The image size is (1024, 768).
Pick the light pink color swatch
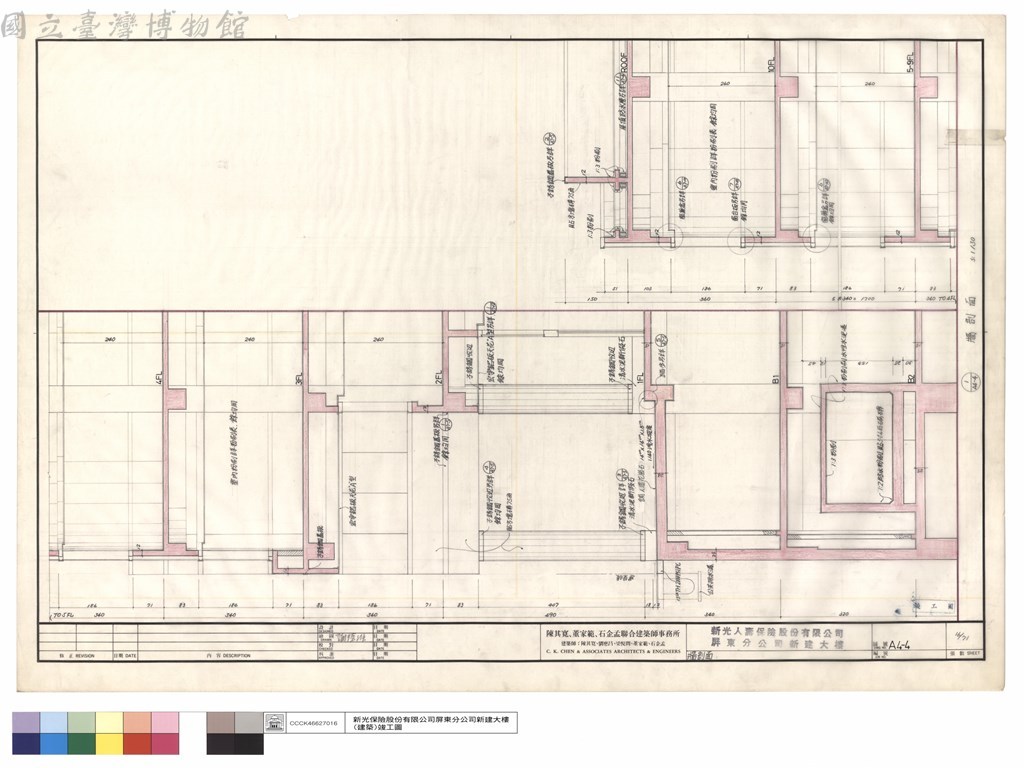(166, 723)
